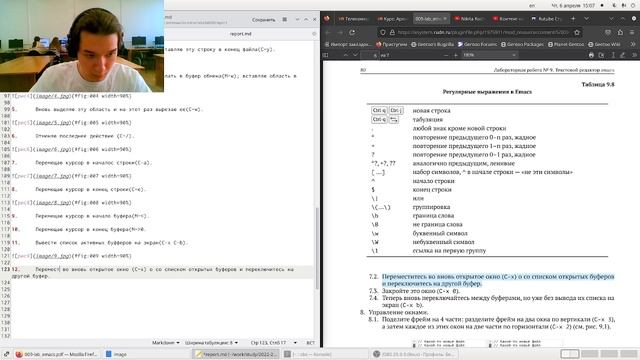This screenshot has height=360, width=640.
Task: Click the PDF page number field
Action: (370, 55)
